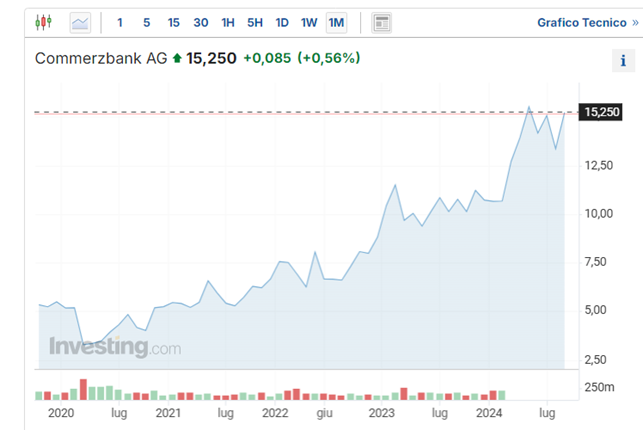Switch to the 1H timeframe
The image size is (643, 430).
[x=228, y=22]
